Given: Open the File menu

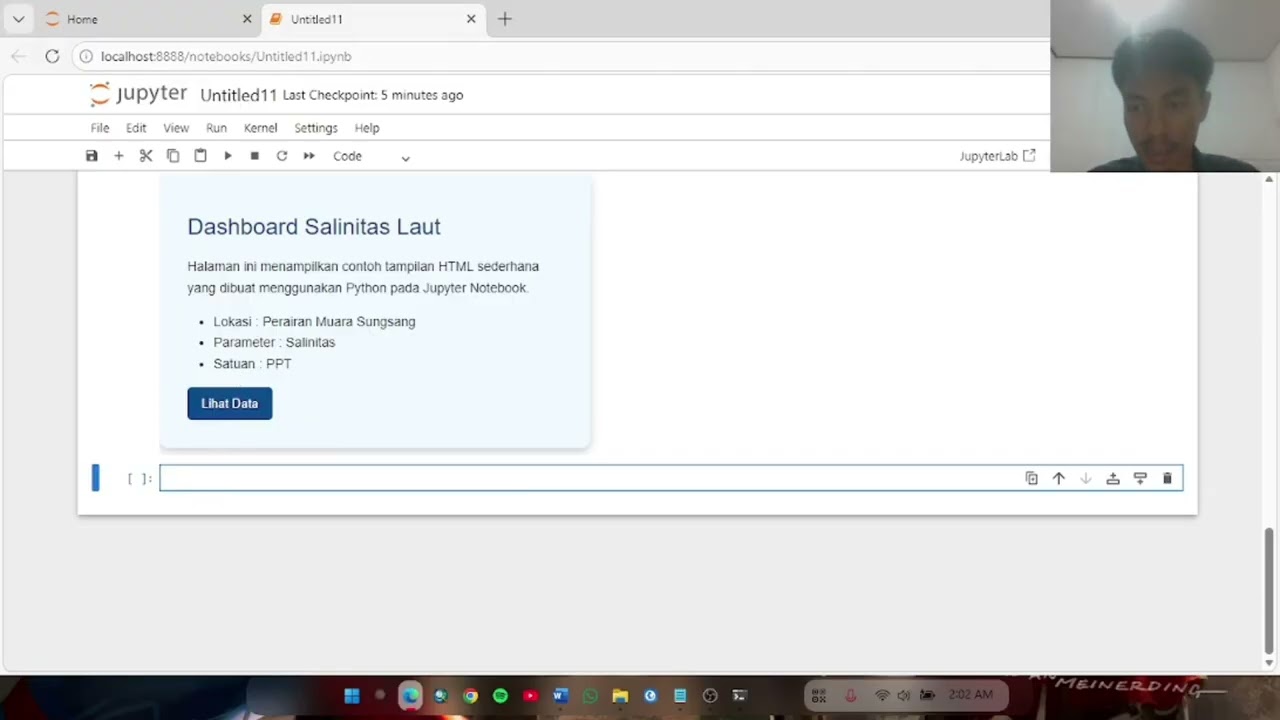Looking at the screenshot, I should coord(100,128).
